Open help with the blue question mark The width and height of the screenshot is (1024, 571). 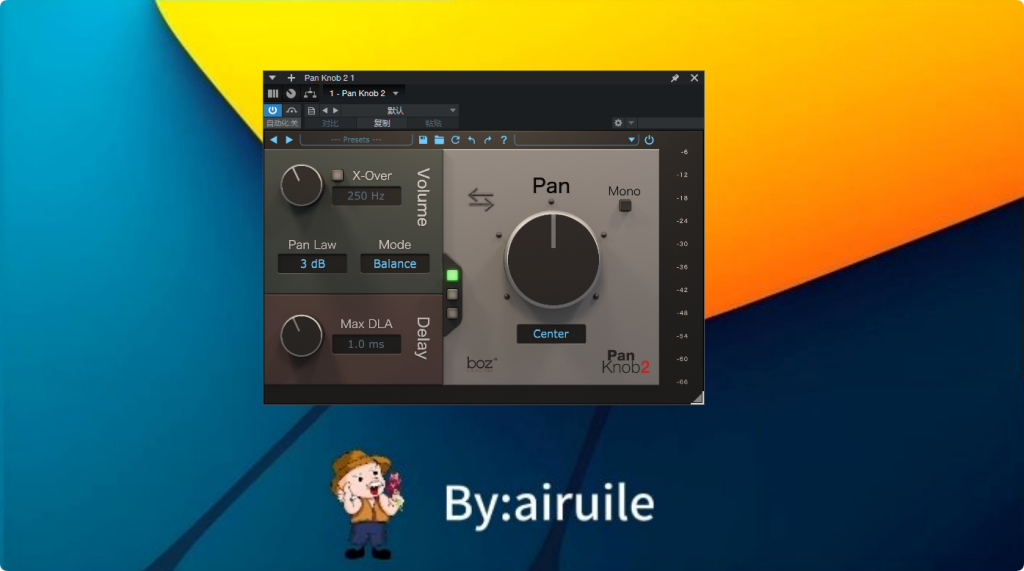(x=504, y=140)
